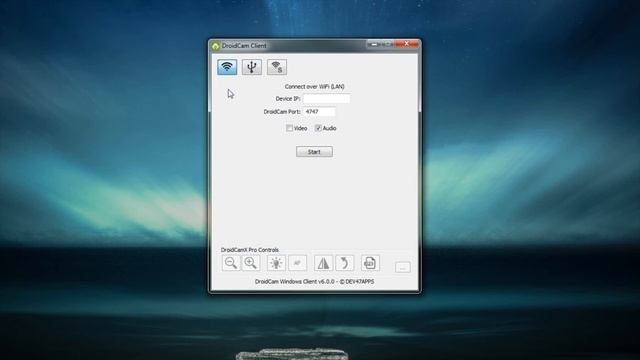Switch to USB connection mode
This screenshot has width=640, height=360.
click(x=252, y=67)
